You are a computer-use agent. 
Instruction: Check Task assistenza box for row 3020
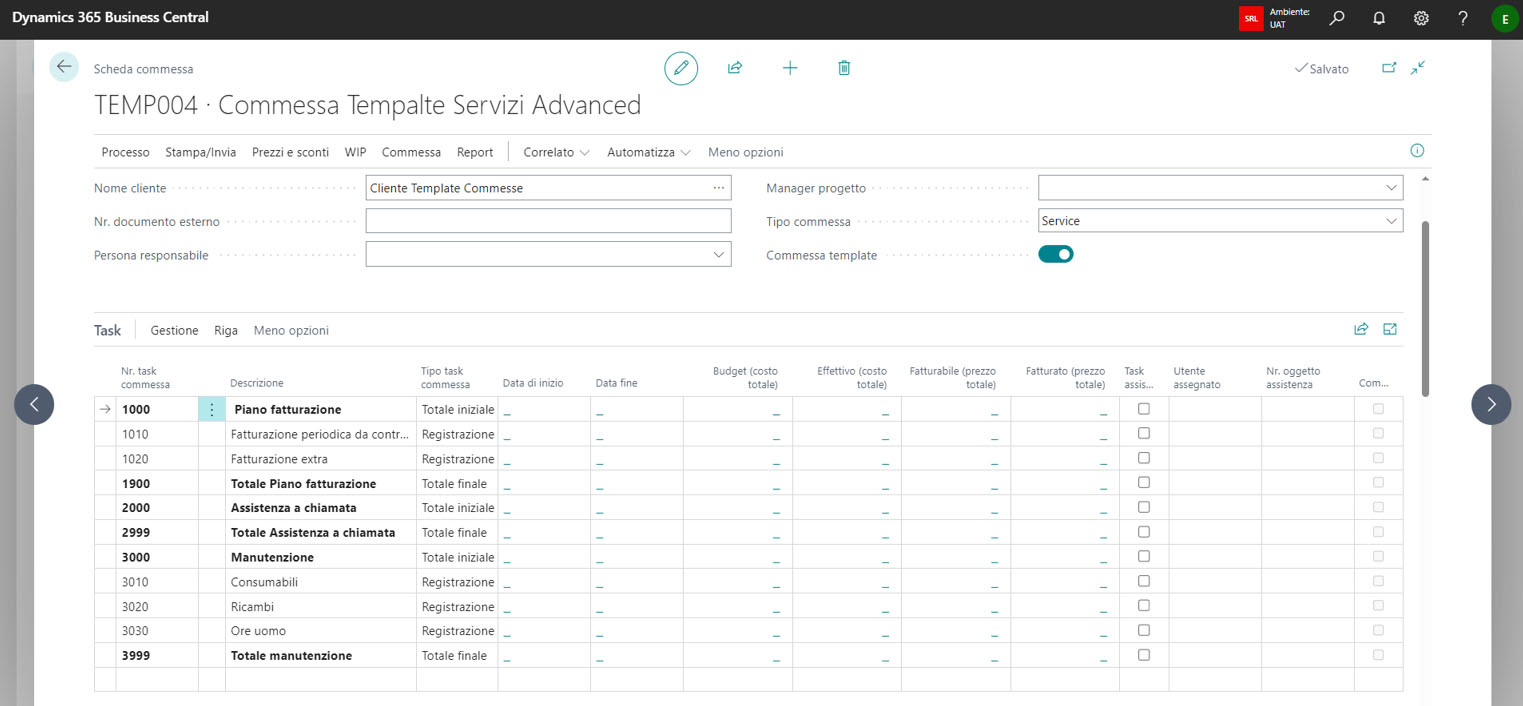(1144, 606)
